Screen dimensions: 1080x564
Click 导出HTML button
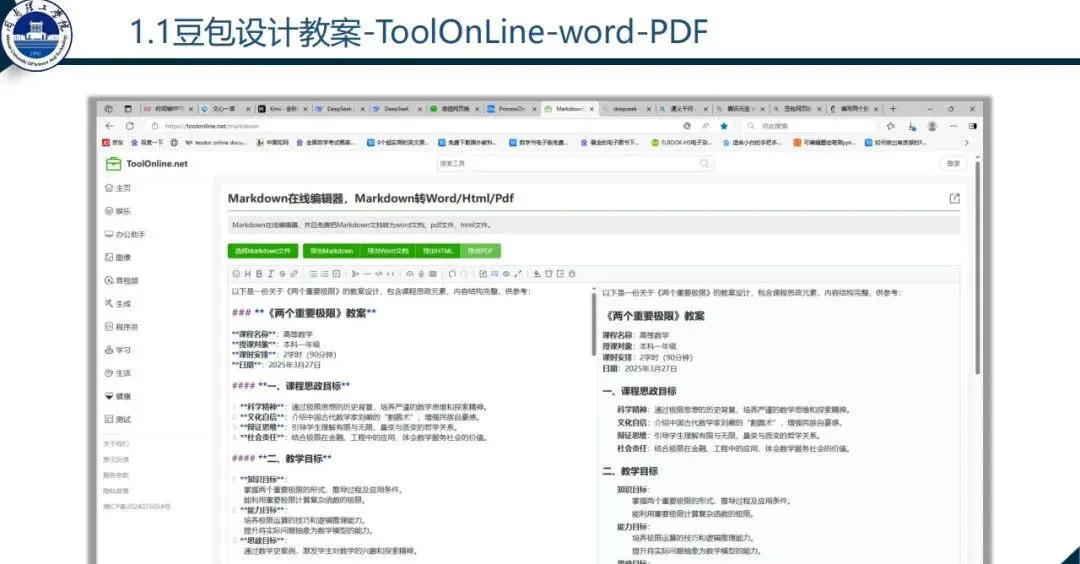coord(438,251)
